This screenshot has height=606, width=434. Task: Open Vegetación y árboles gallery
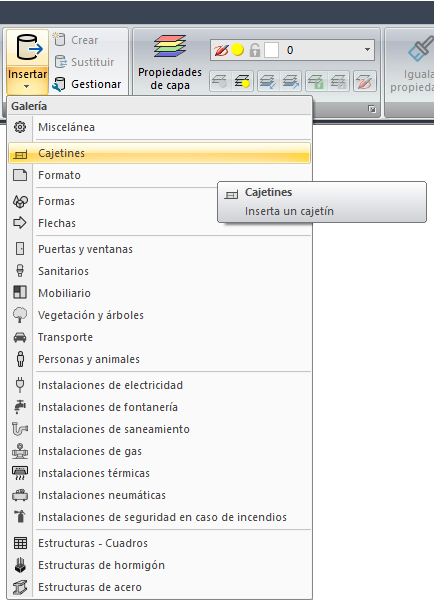[159, 315]
